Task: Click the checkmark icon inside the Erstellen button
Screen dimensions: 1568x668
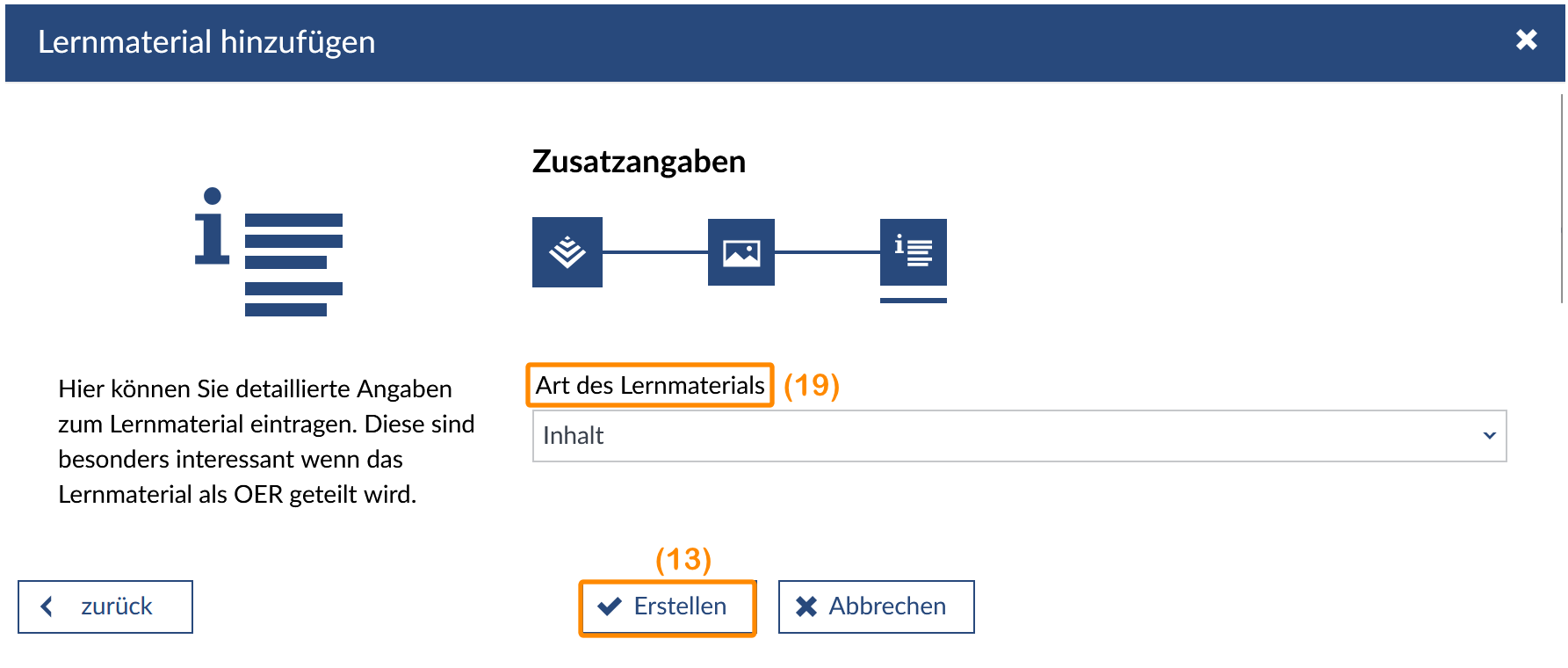Action: pos(611,606)
